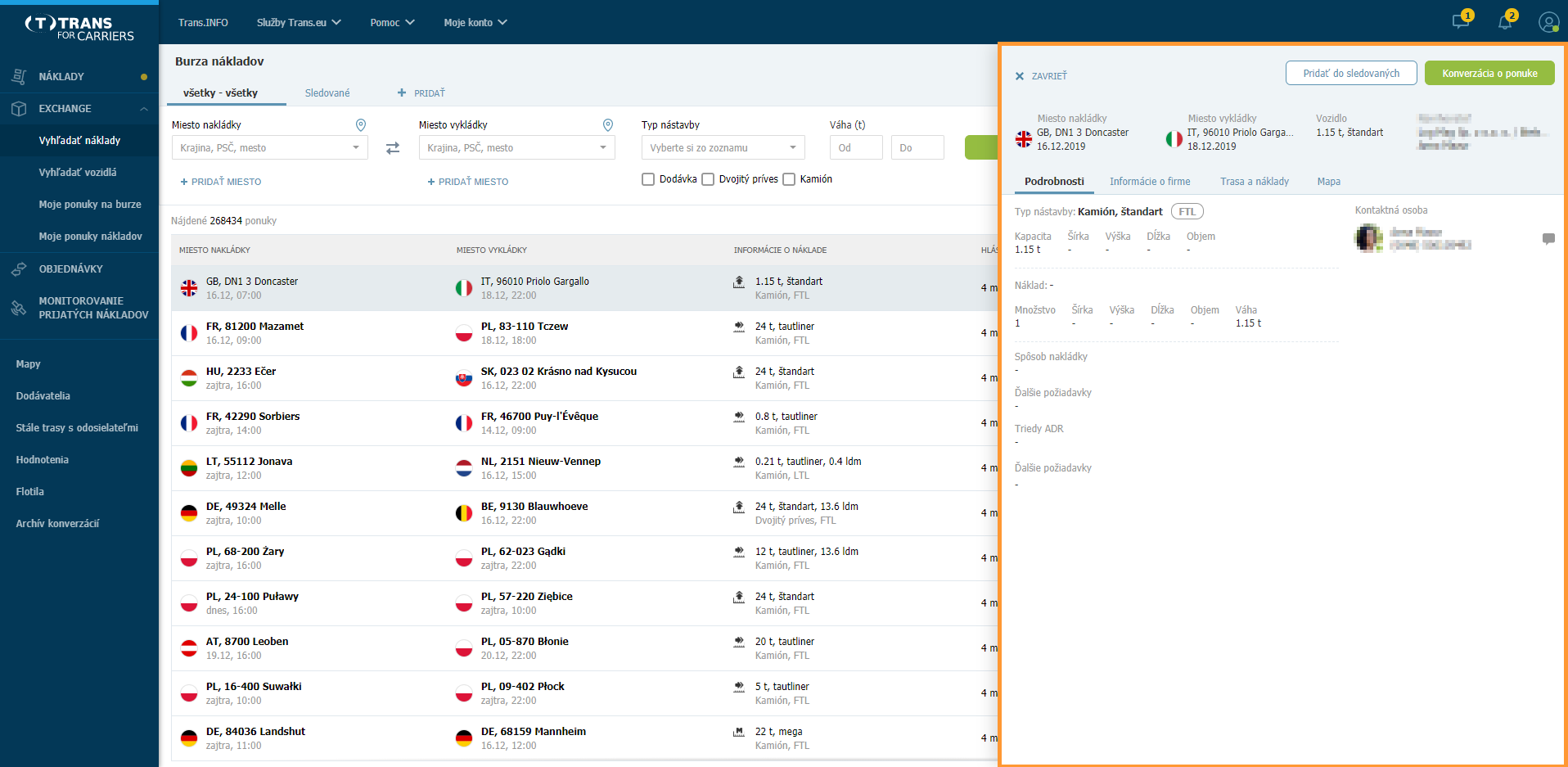Click the Austria flag in Leoben row

[189, 648]
